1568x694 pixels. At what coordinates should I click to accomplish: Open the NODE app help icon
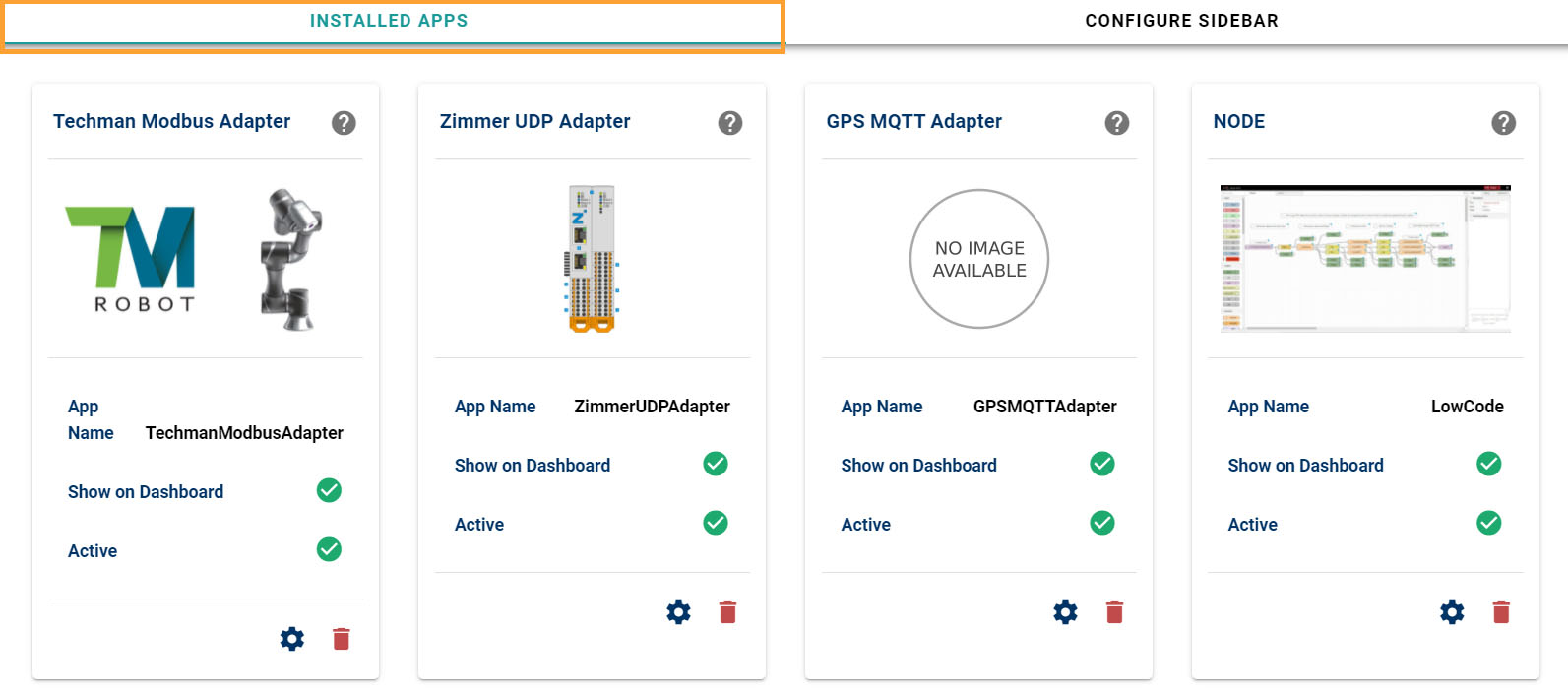point(1504,123)
